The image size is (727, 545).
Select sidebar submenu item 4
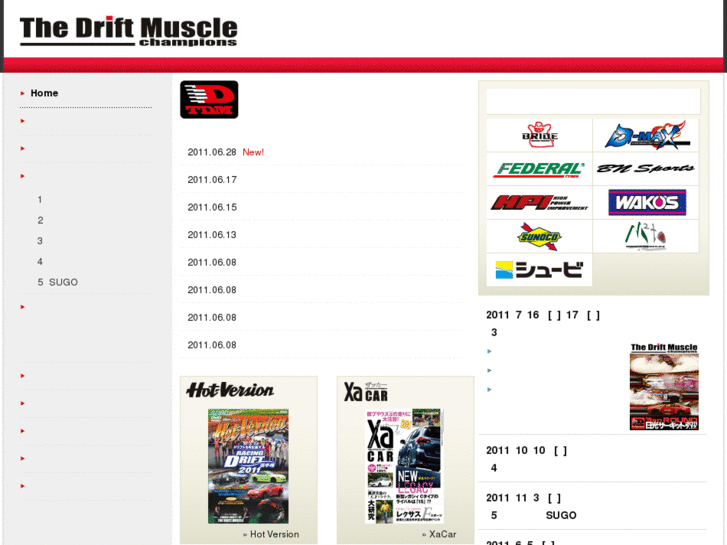[x=40, y=262]
